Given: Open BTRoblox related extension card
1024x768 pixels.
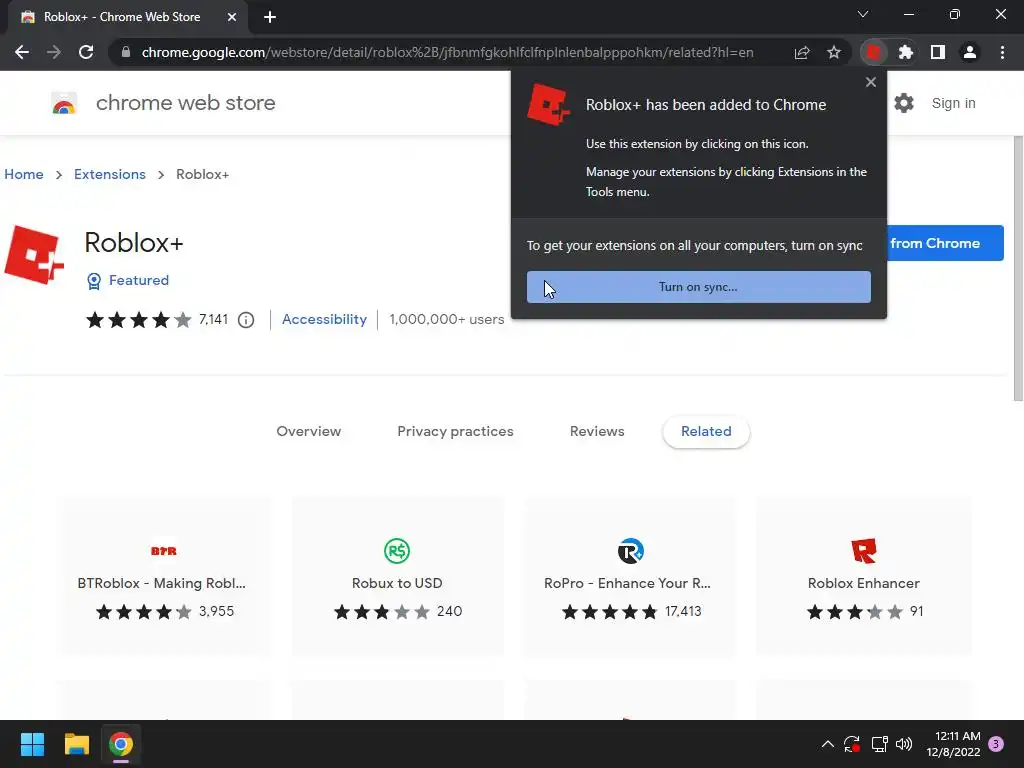Looking at the screenshot, I should click(x=164, y=577).
